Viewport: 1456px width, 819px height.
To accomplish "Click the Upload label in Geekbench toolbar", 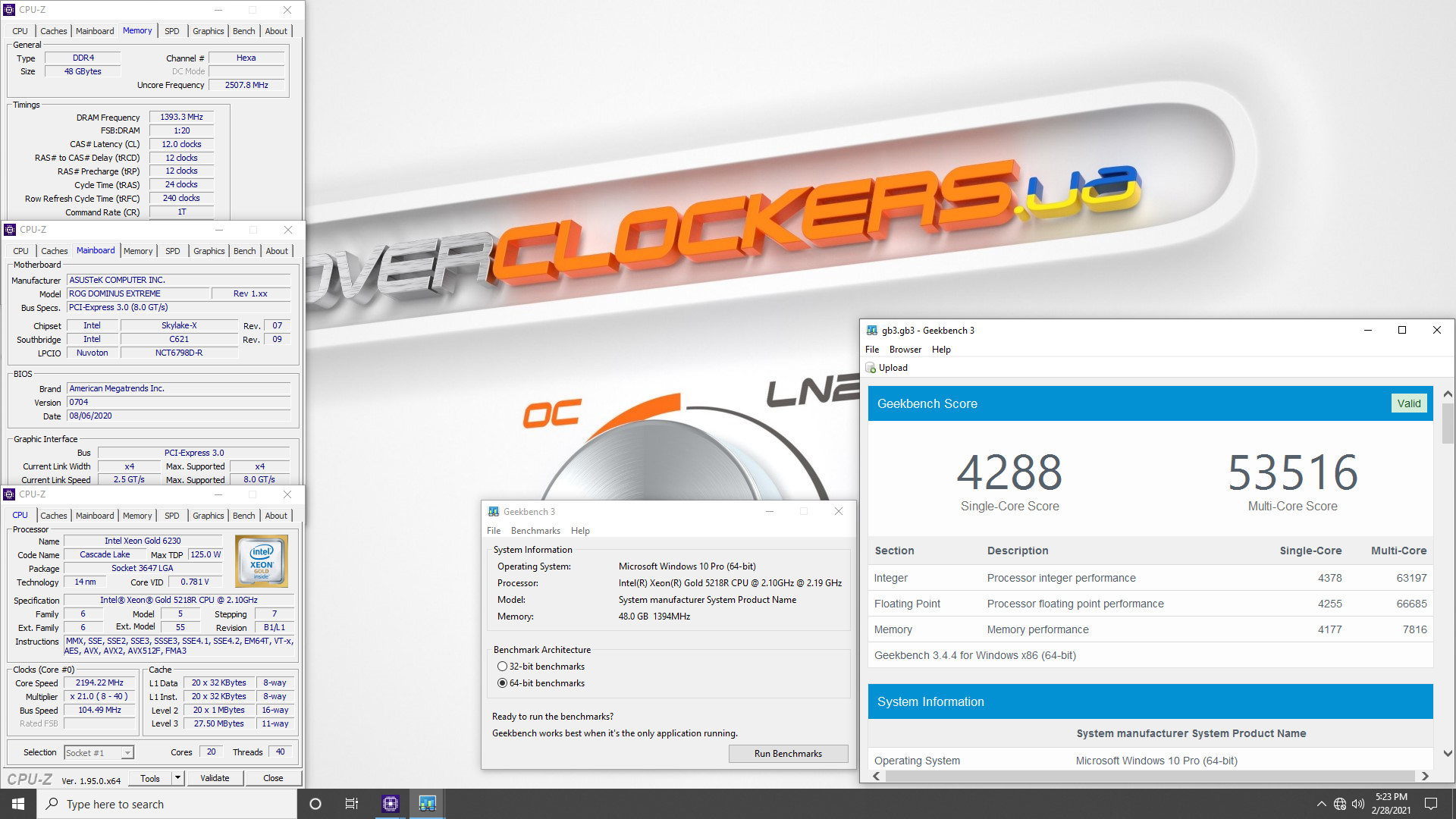I will (893, 368).
